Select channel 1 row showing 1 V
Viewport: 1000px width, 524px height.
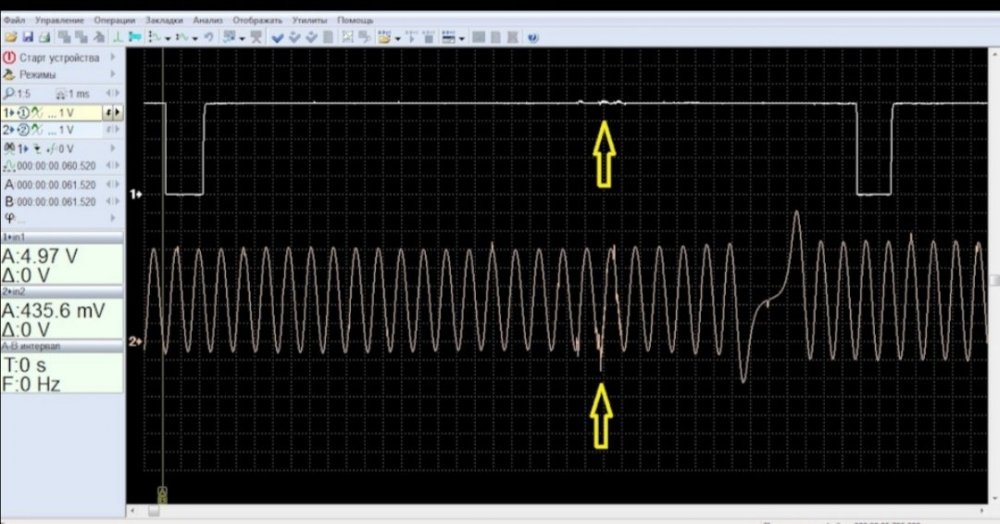52,113
